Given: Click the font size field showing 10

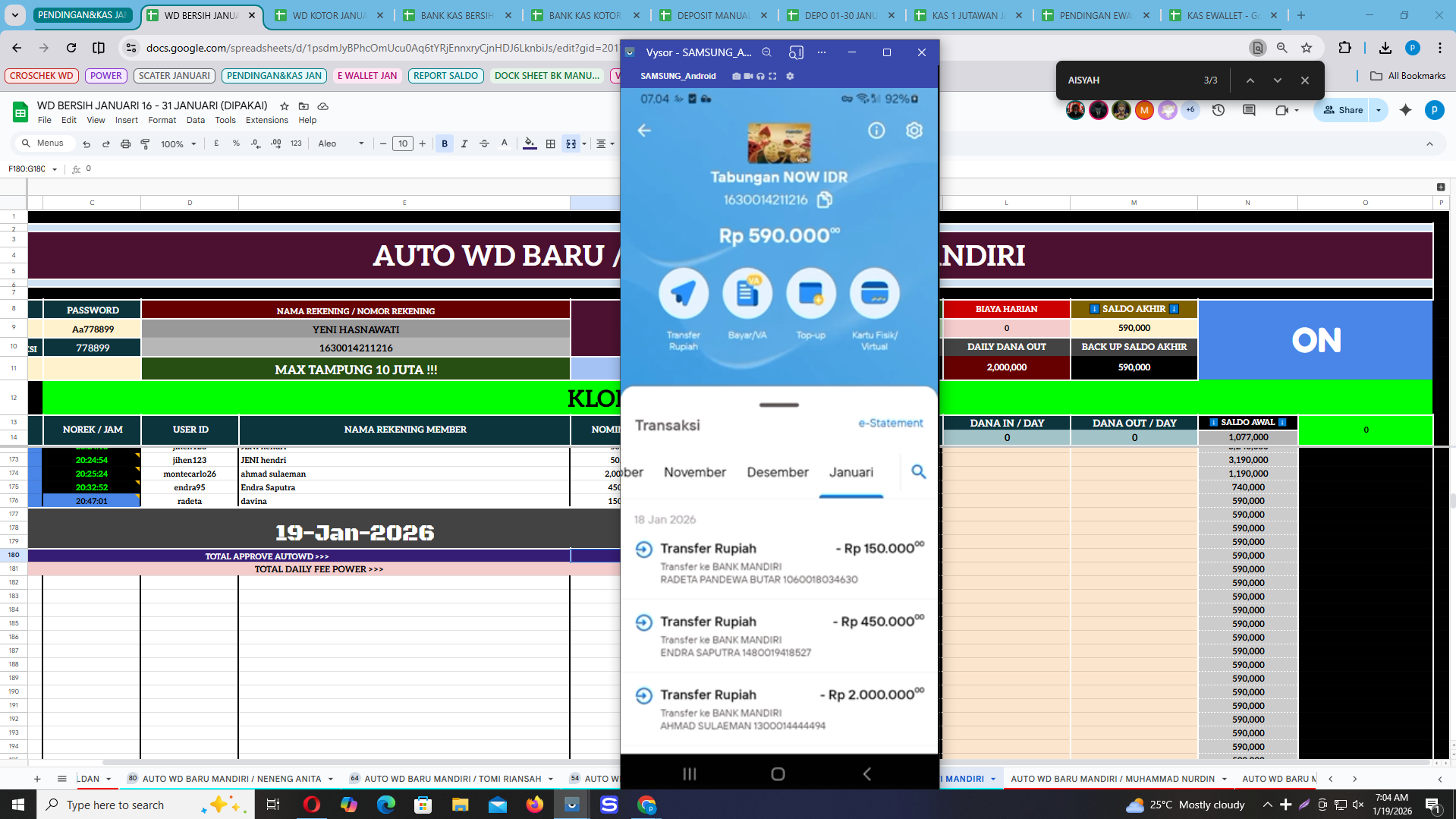Looking at the screenshot, I should pos(403,143).
